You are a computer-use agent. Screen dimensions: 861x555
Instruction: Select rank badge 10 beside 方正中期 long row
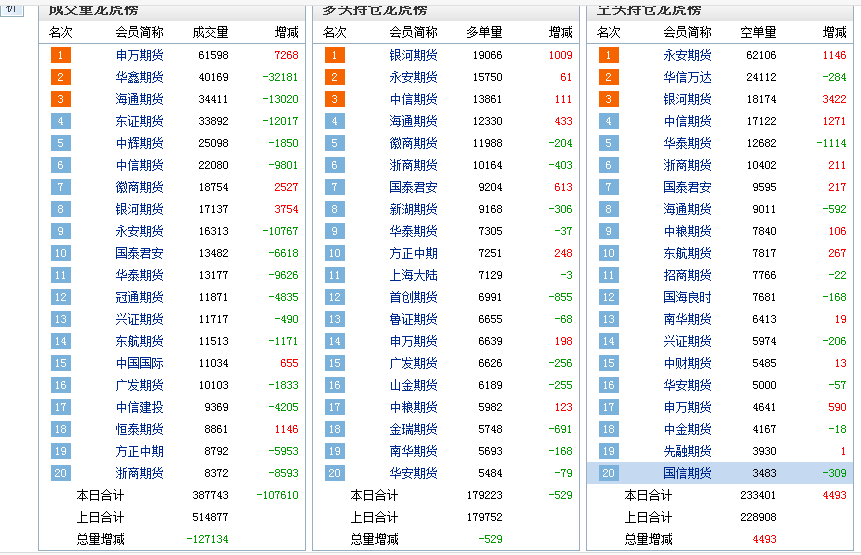(x=334, y=253)
